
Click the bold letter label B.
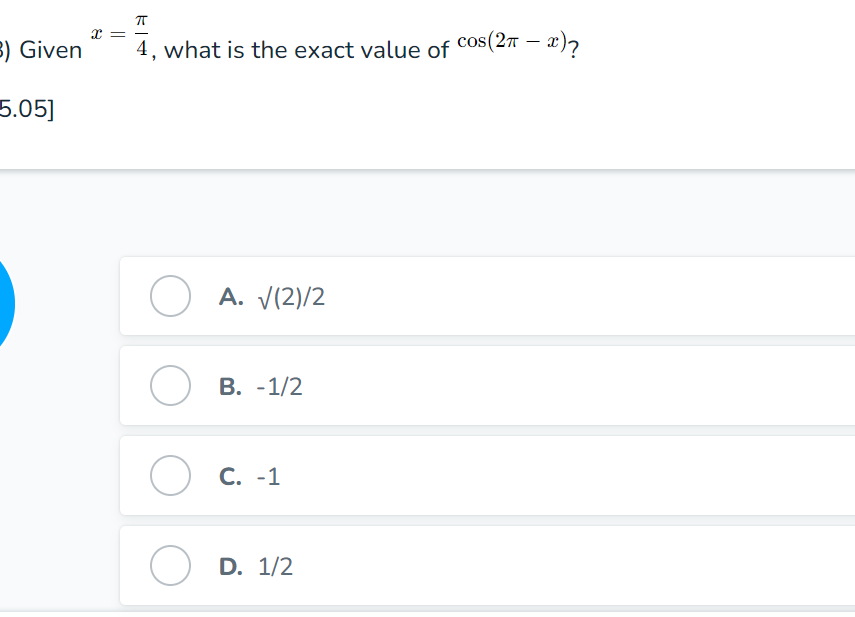(230, 387)
